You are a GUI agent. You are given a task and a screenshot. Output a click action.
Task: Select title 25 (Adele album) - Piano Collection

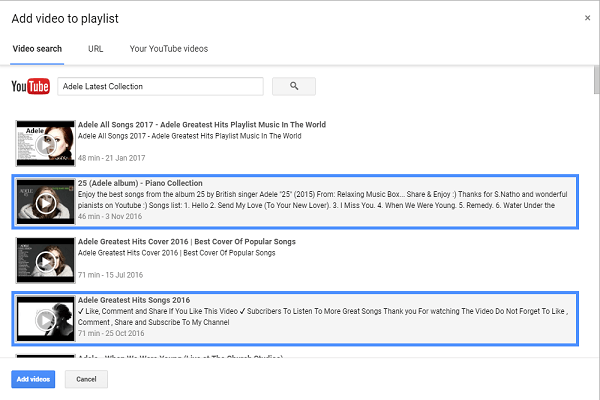click(140, 183)
